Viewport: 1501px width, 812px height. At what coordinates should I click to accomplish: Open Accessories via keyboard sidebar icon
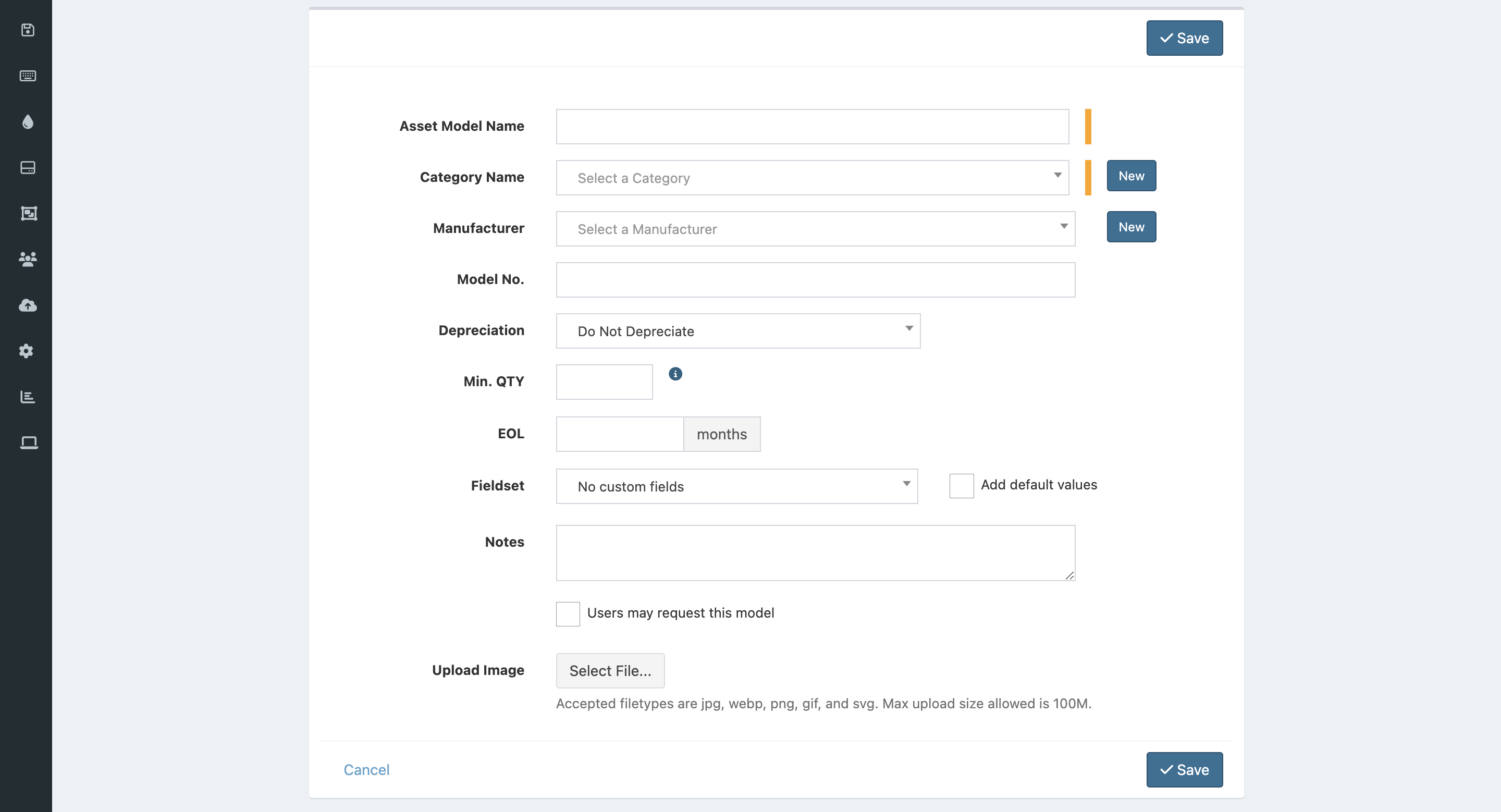click(28, 76)
